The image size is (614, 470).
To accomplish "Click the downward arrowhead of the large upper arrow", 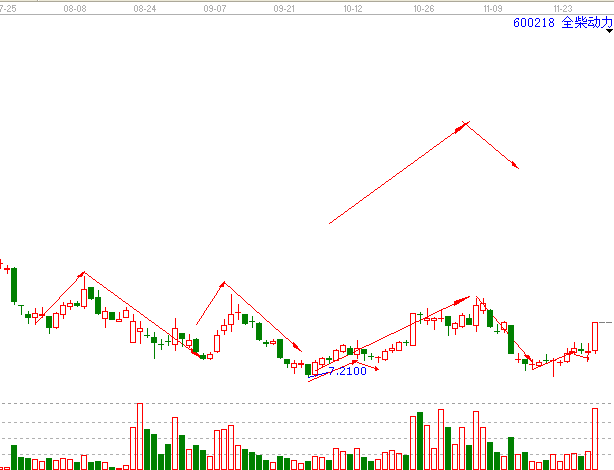I will pyautogui.click(x=517, y=166).
